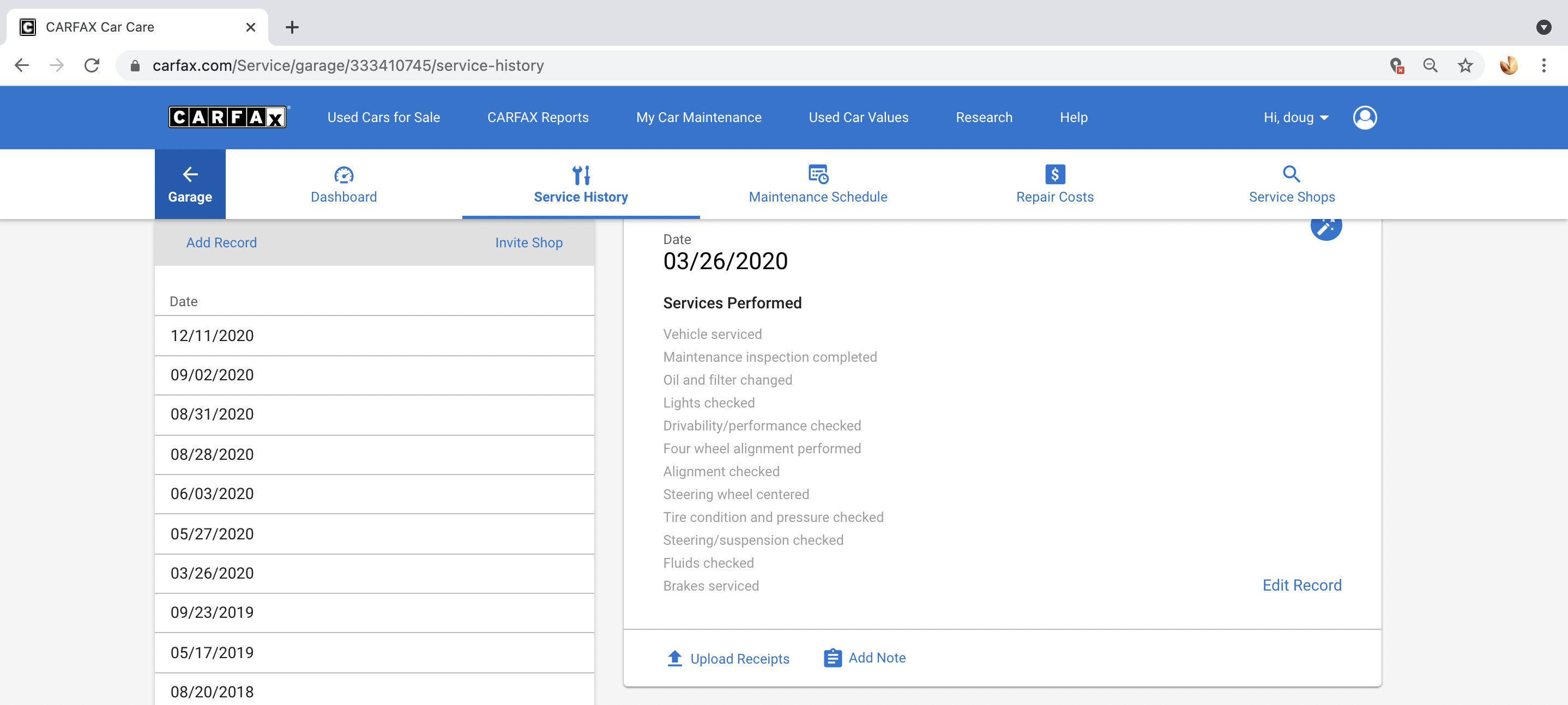
Task: Open the tab search dropdown arrow
Action: pyautogui.click(x=1543, y=27)
